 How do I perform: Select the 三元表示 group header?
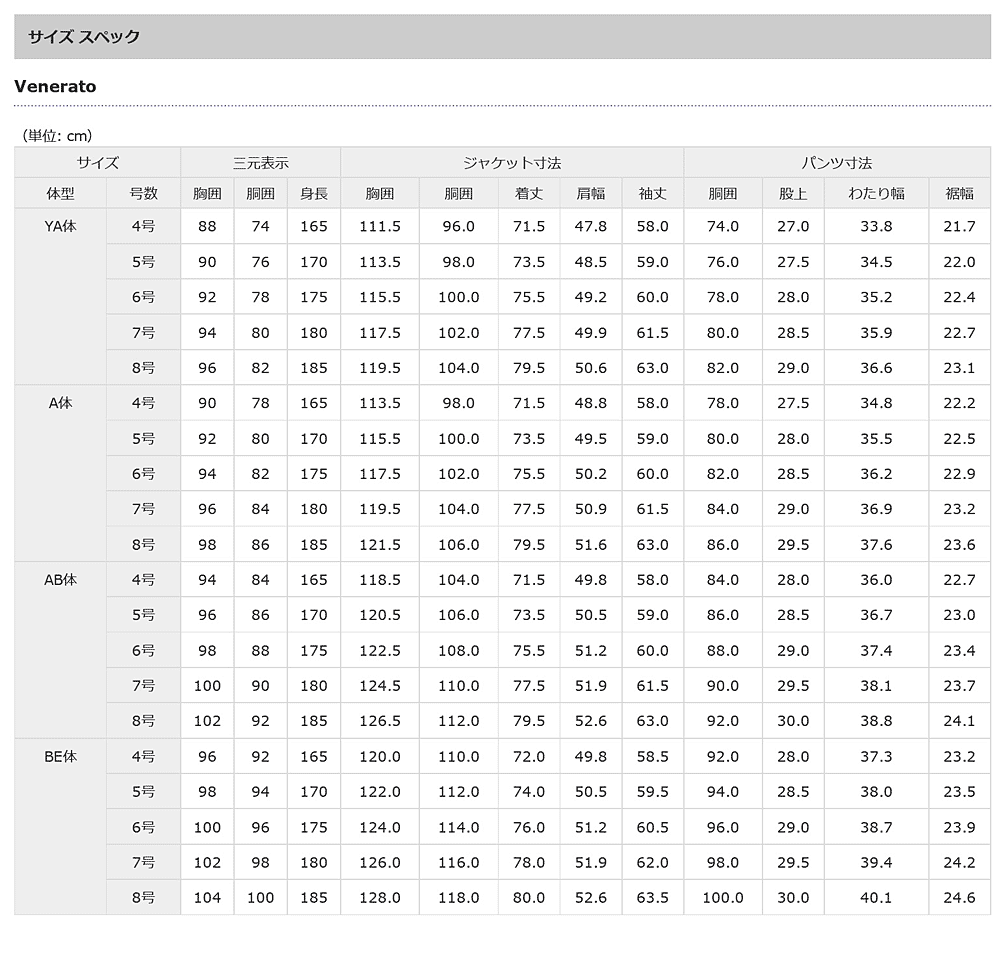click(x=260, y=163)
